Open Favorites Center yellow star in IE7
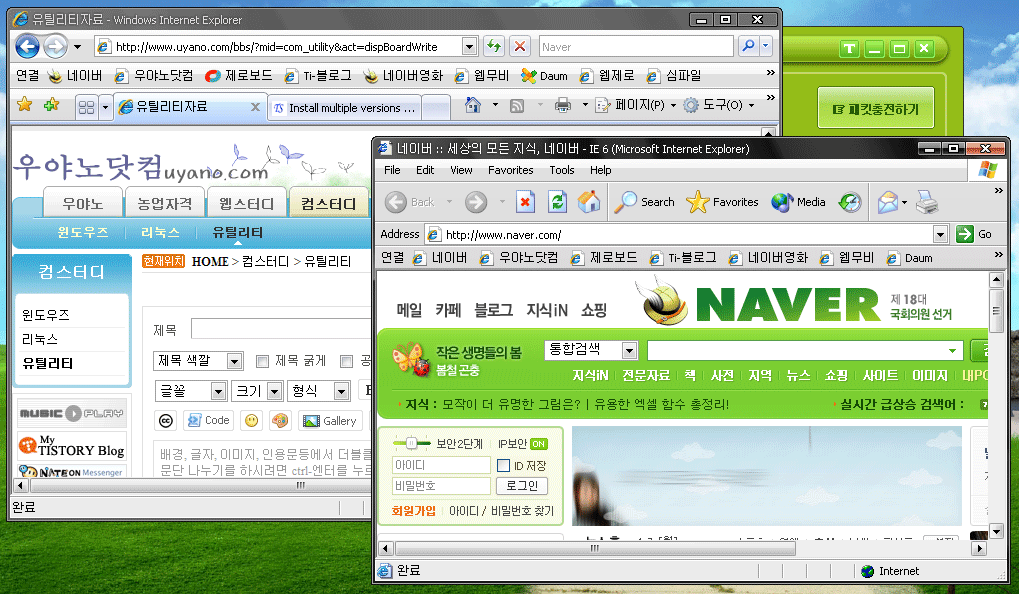Screen dimensions: 1019x594 click(25, 105)
